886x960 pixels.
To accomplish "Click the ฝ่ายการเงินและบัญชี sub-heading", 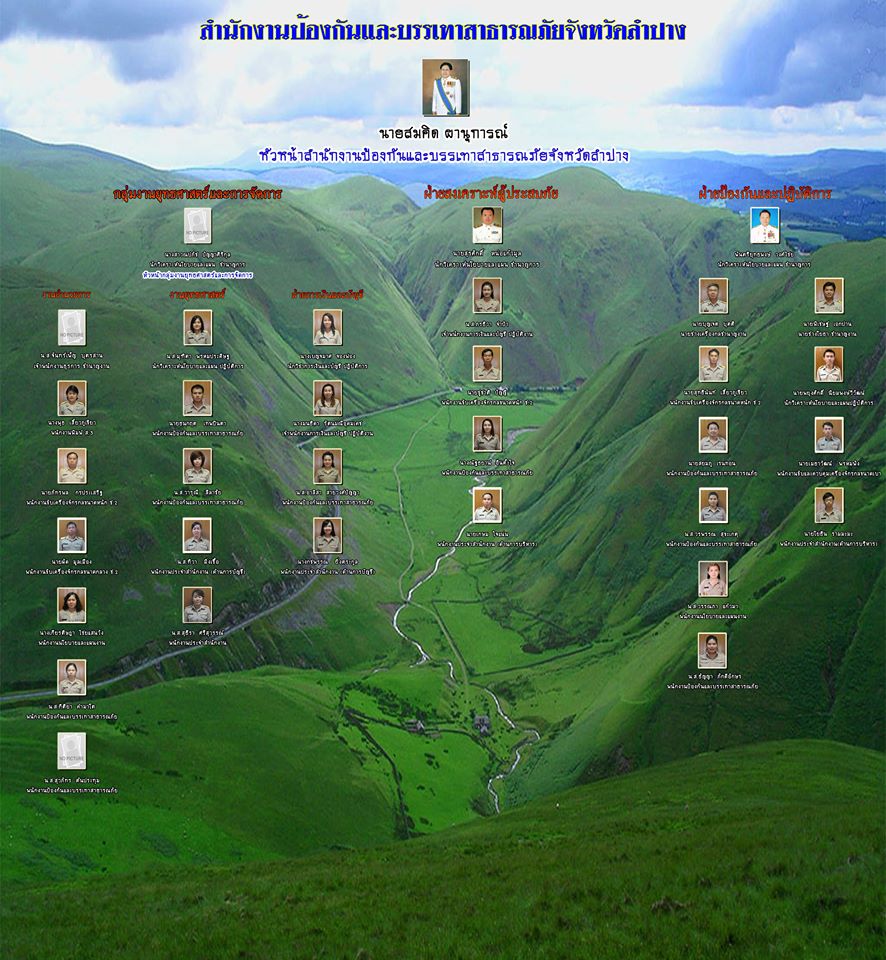I will pos(327,295).
